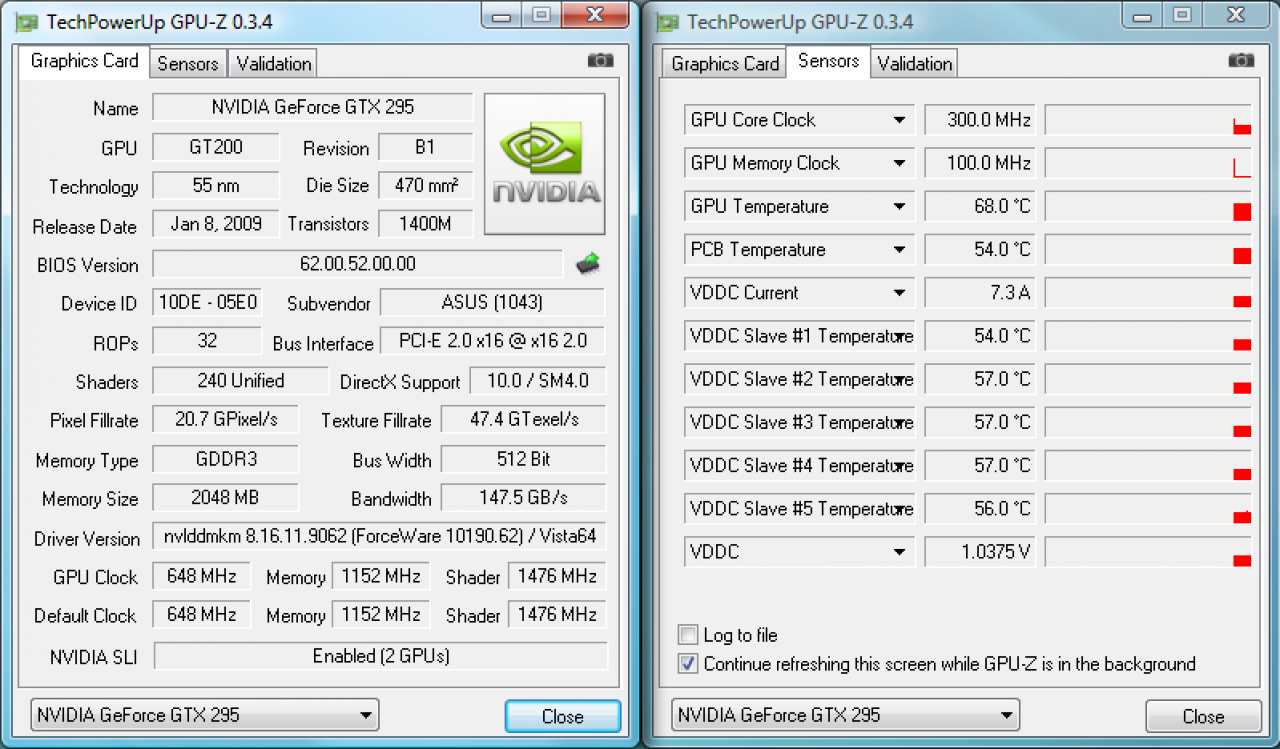1280x749 pixels.
Task: Click the NVIDIA logo image
Action: (545, 164)
